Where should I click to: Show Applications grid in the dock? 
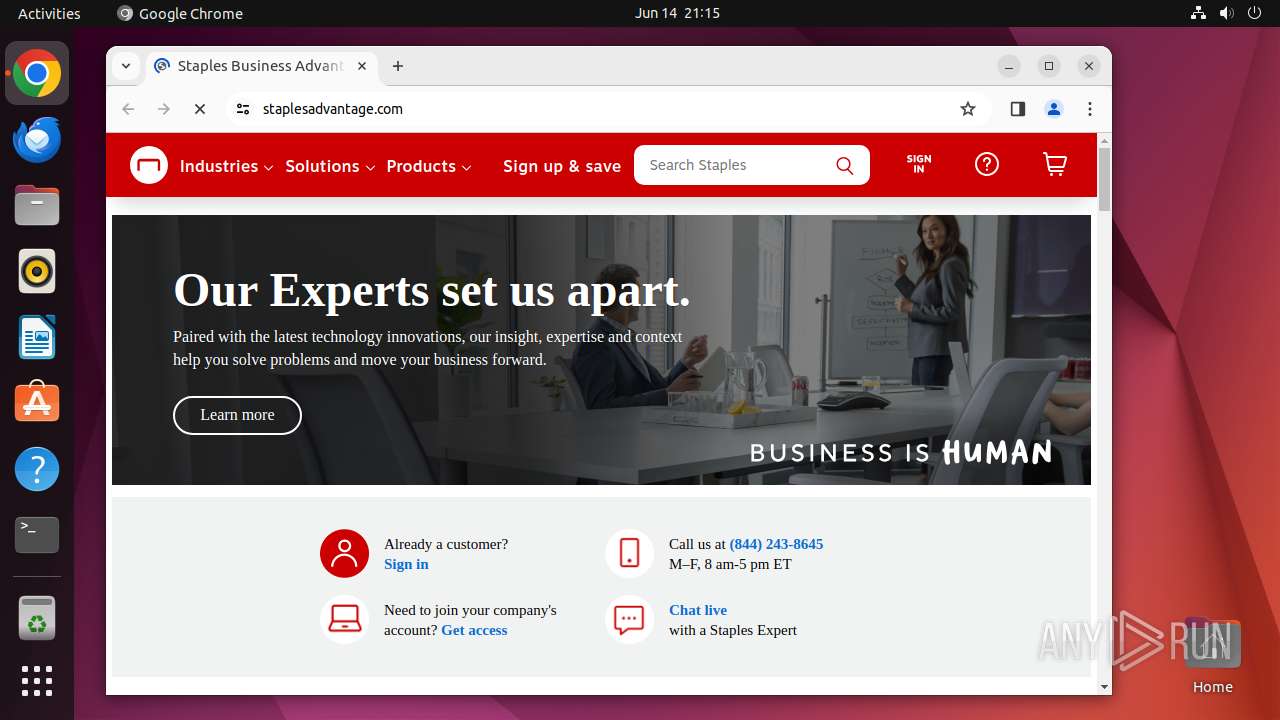pyautogui.click(x=37, y=681)
